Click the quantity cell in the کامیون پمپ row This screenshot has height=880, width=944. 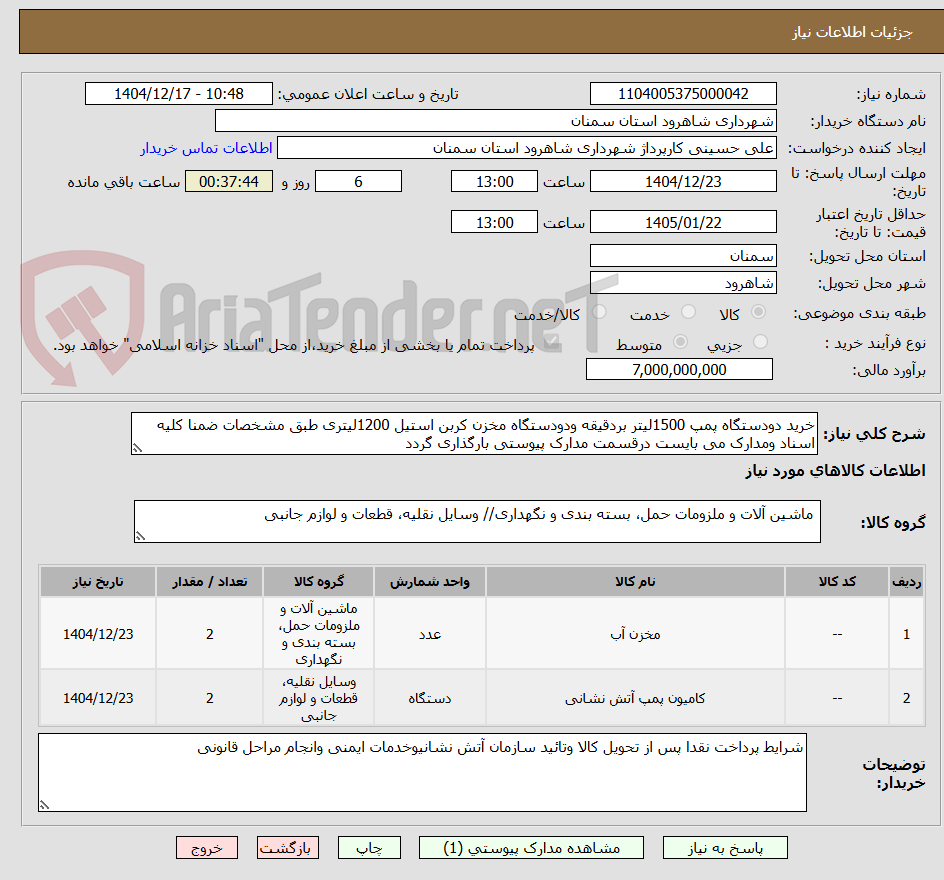[x=210, y=698]
